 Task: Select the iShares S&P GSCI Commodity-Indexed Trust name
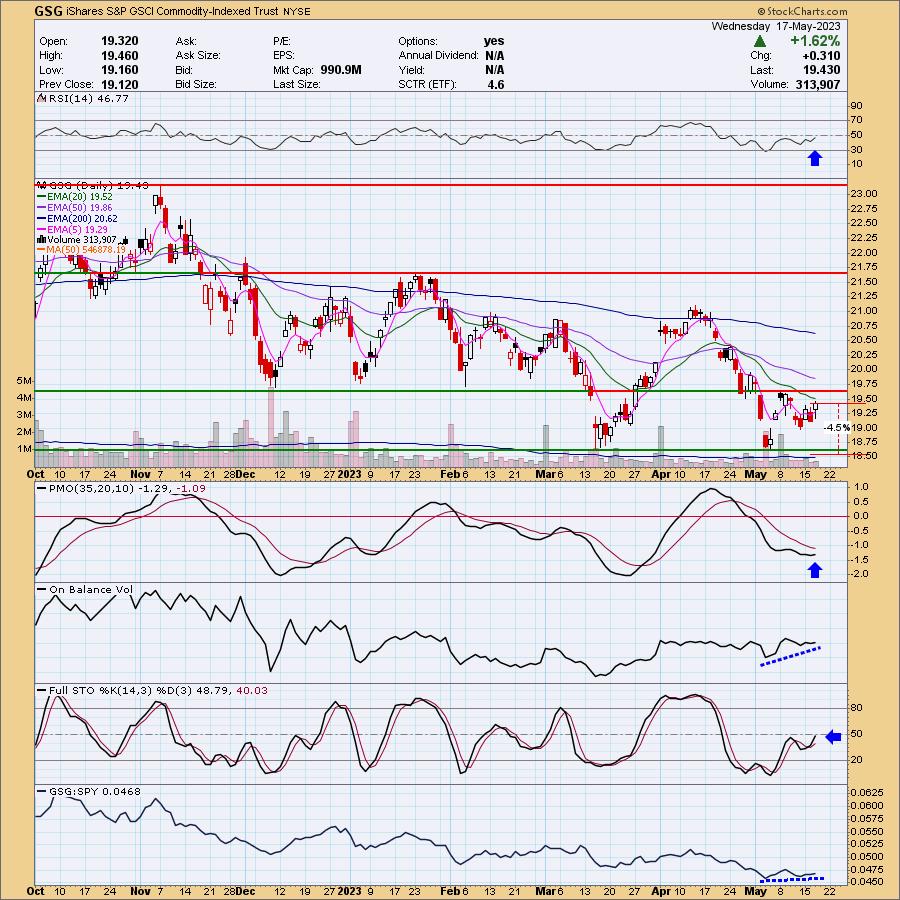tap(172, 11)
